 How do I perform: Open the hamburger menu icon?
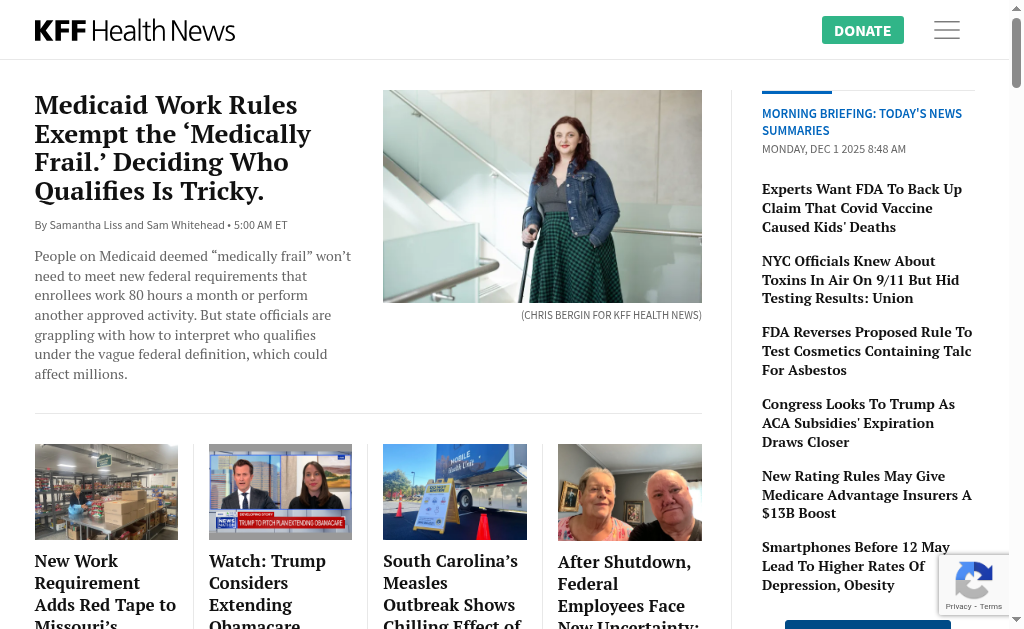(x=946, y=30)
